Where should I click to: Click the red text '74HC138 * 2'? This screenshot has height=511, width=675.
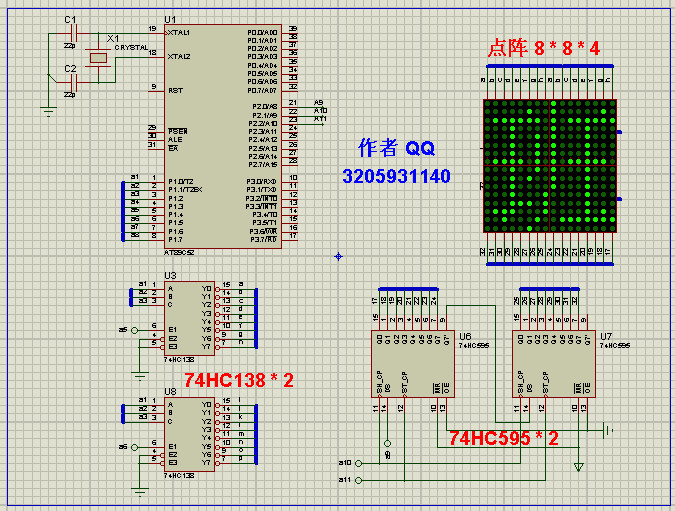coord(239,380)
